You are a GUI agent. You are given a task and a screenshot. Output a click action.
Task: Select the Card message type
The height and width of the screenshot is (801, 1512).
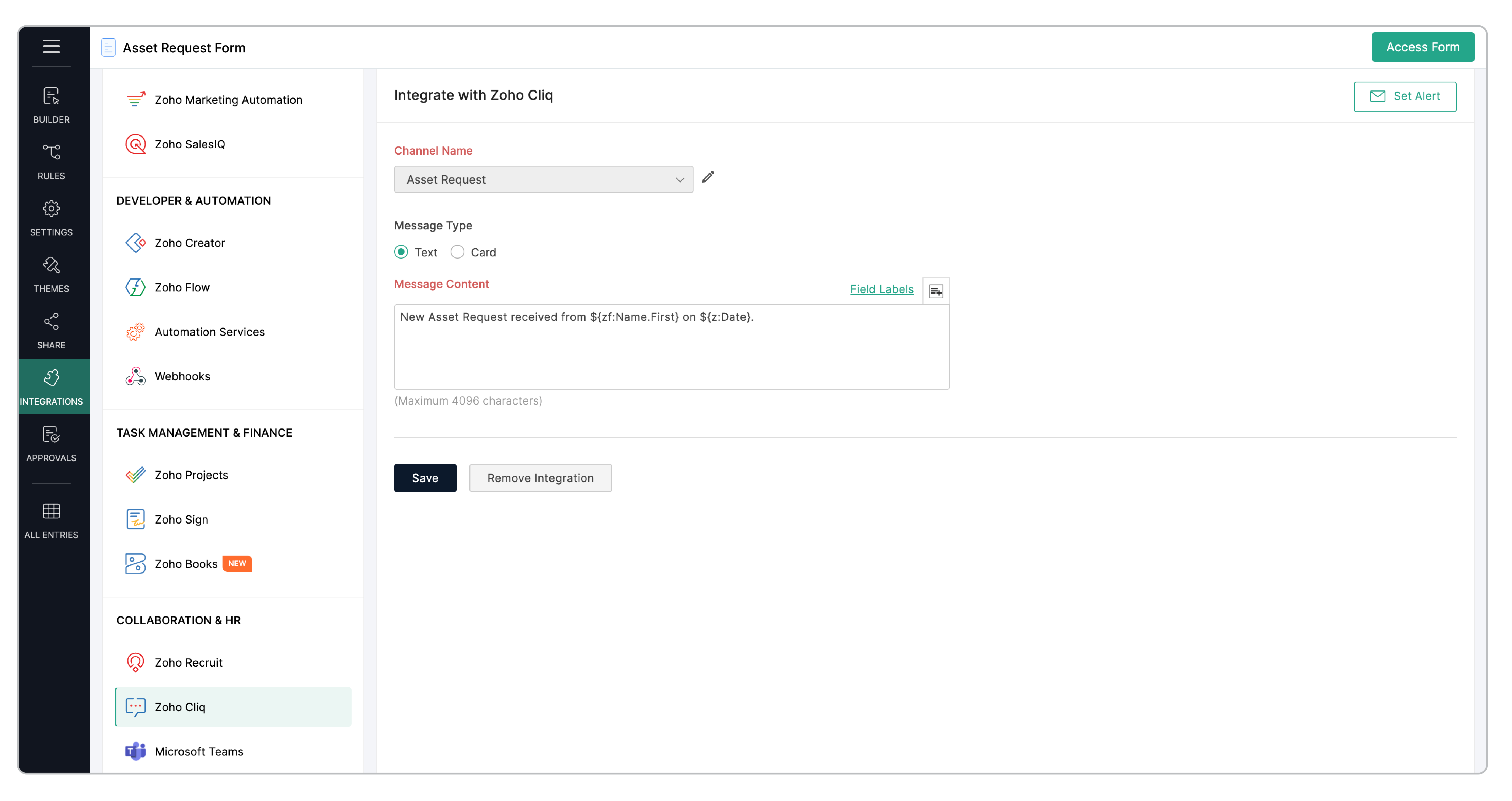click(x=457, y=252)
